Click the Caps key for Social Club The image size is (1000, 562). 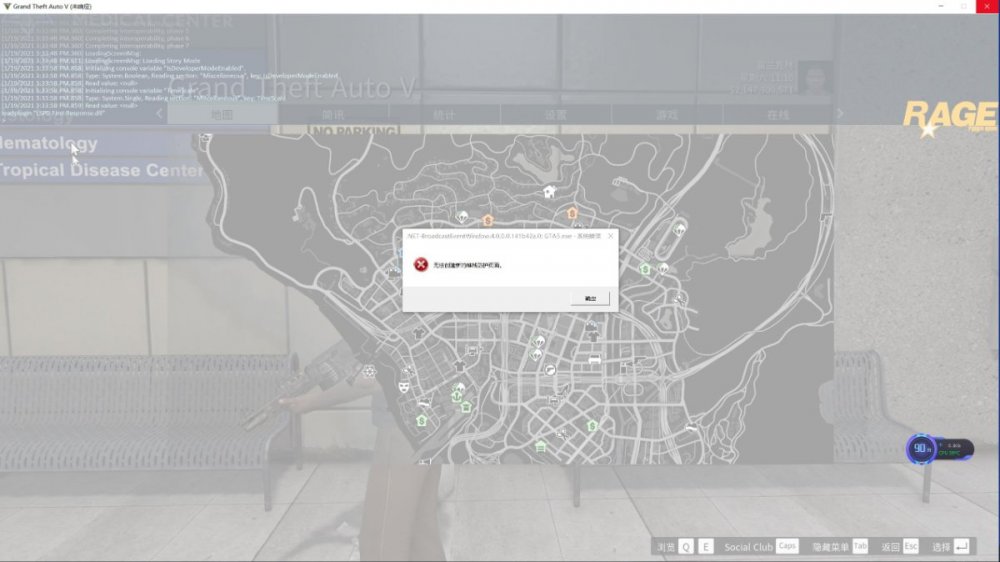[x=787, y=547]
